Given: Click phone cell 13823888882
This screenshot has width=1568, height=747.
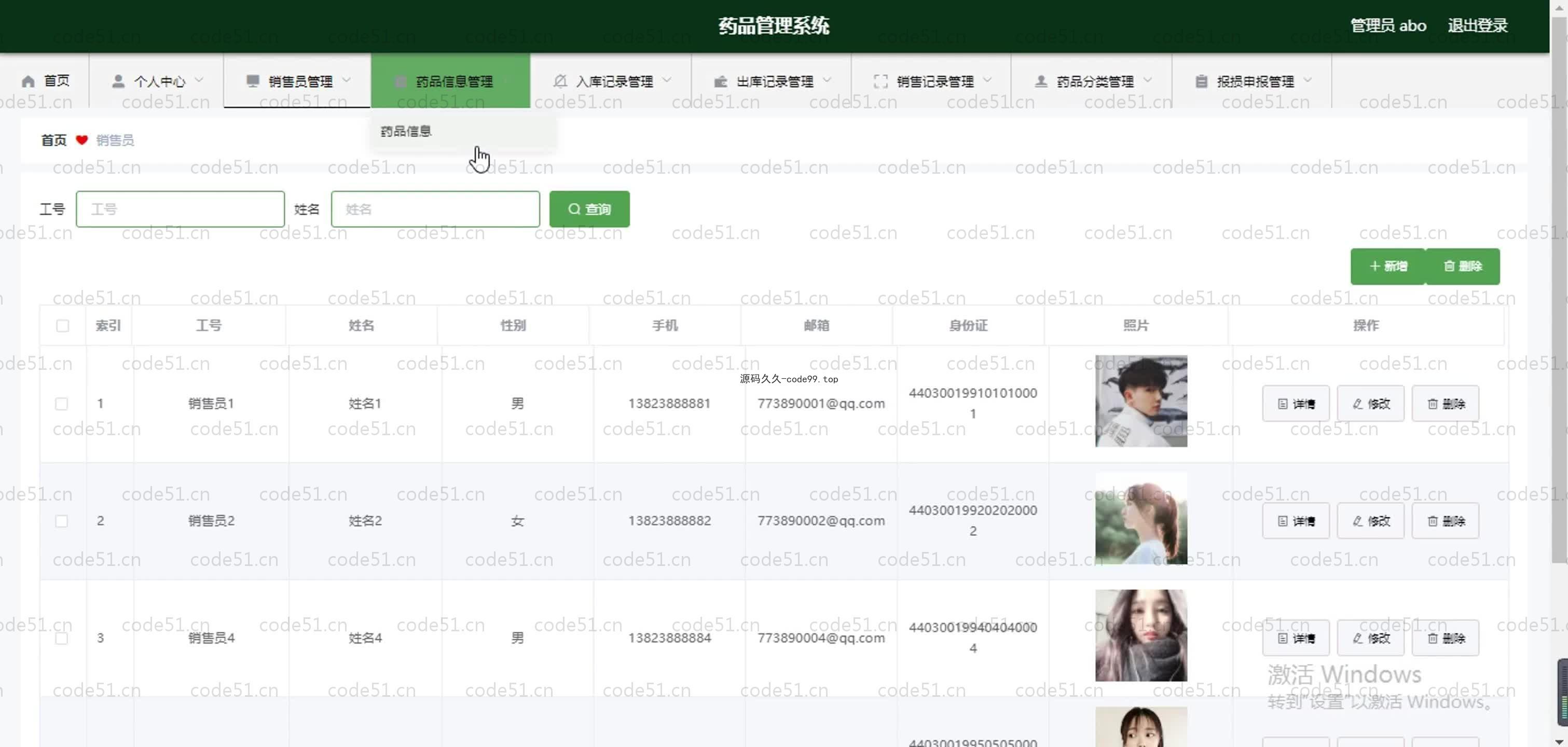Looking at the screenshot, I should tap(669, 521).
